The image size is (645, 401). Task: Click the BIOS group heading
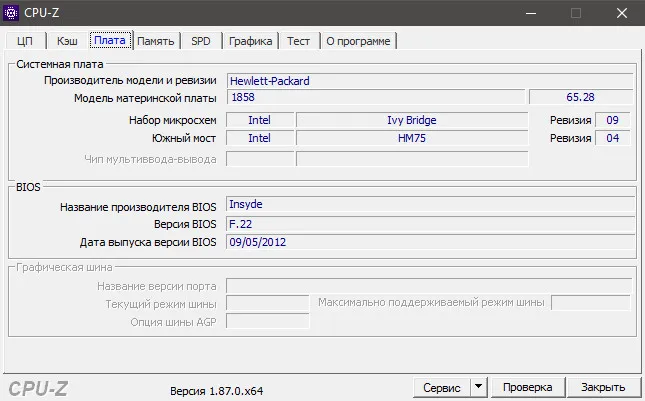[28, 187]
